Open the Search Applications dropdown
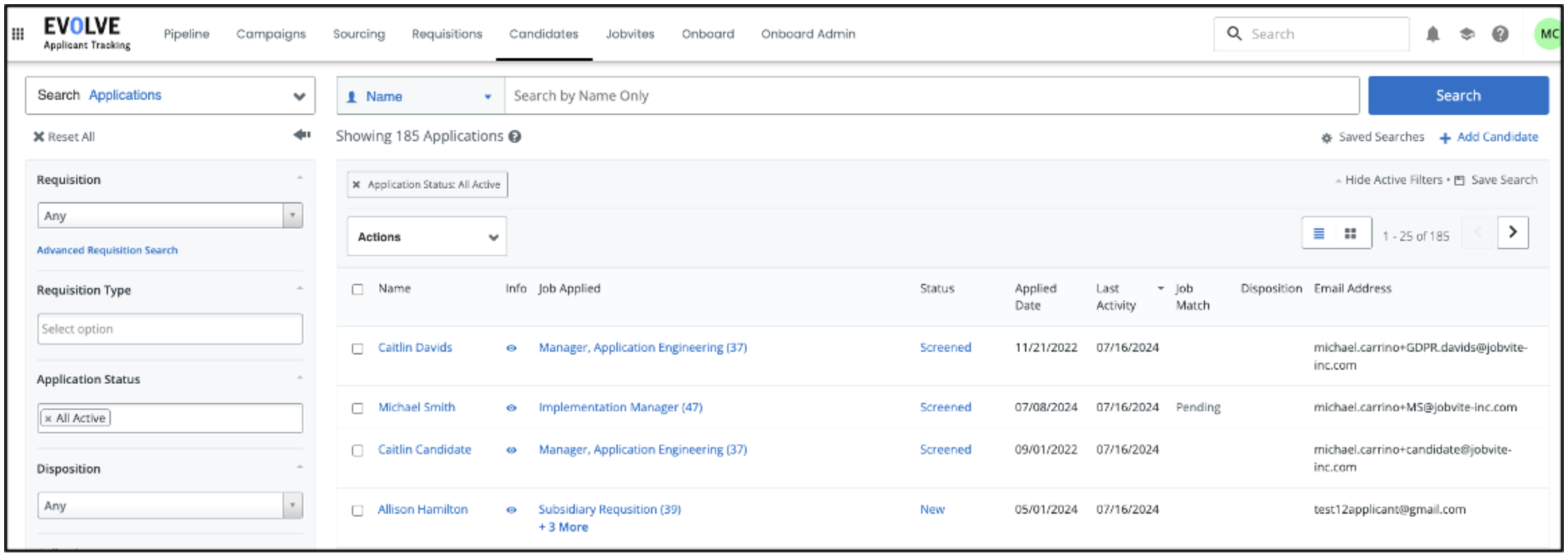 pyautogui.click(x=170, y=96)
